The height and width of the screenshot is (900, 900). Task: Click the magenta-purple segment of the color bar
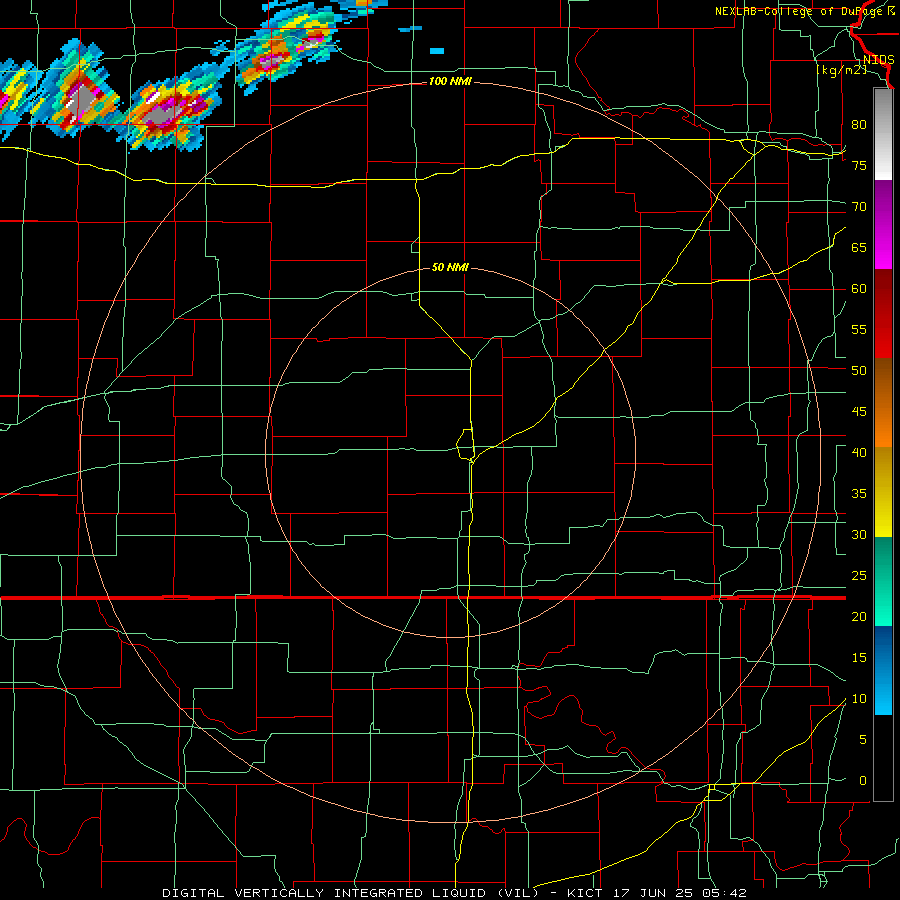pos(883,225)
